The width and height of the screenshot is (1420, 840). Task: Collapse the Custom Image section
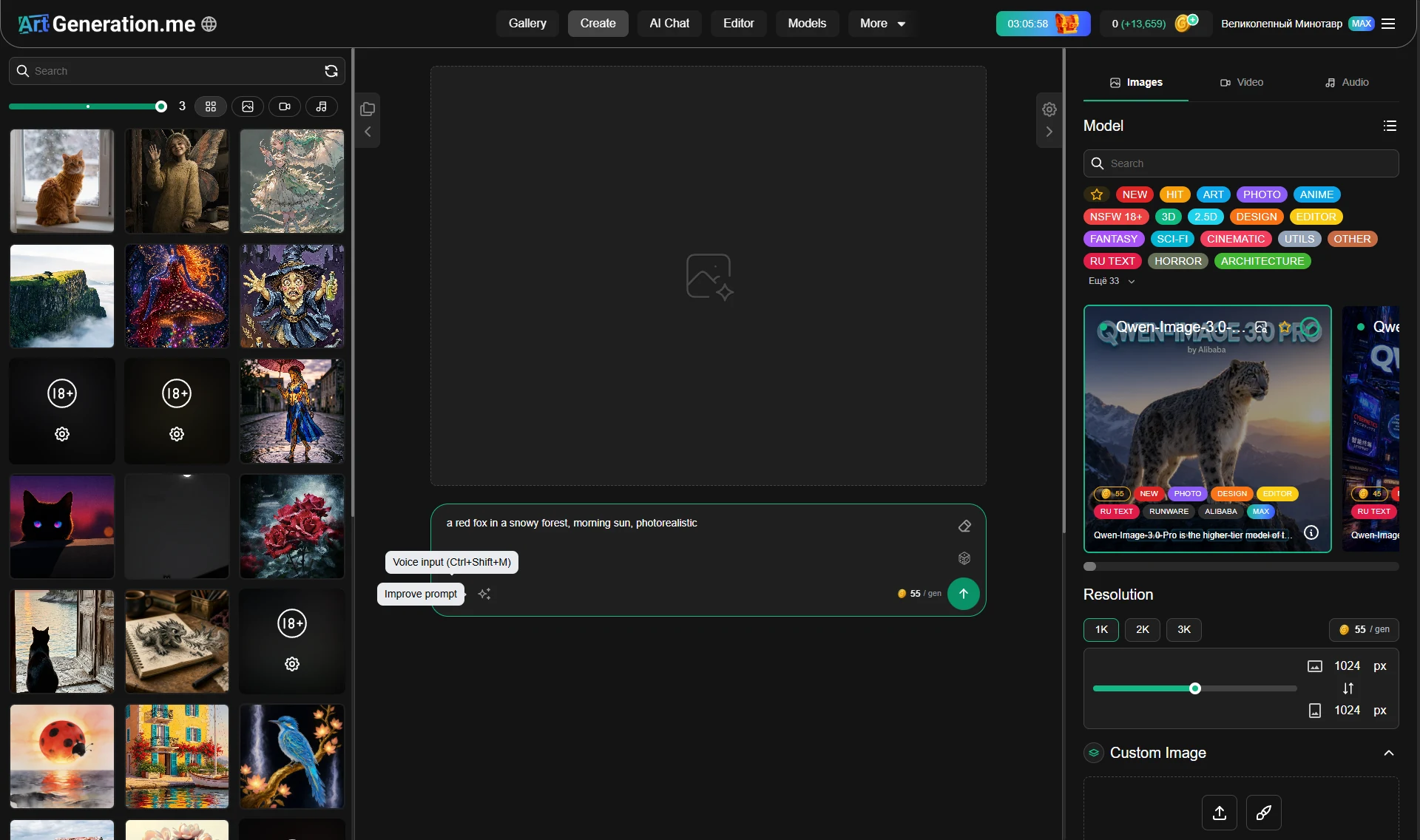click(x=1389, y=753)
